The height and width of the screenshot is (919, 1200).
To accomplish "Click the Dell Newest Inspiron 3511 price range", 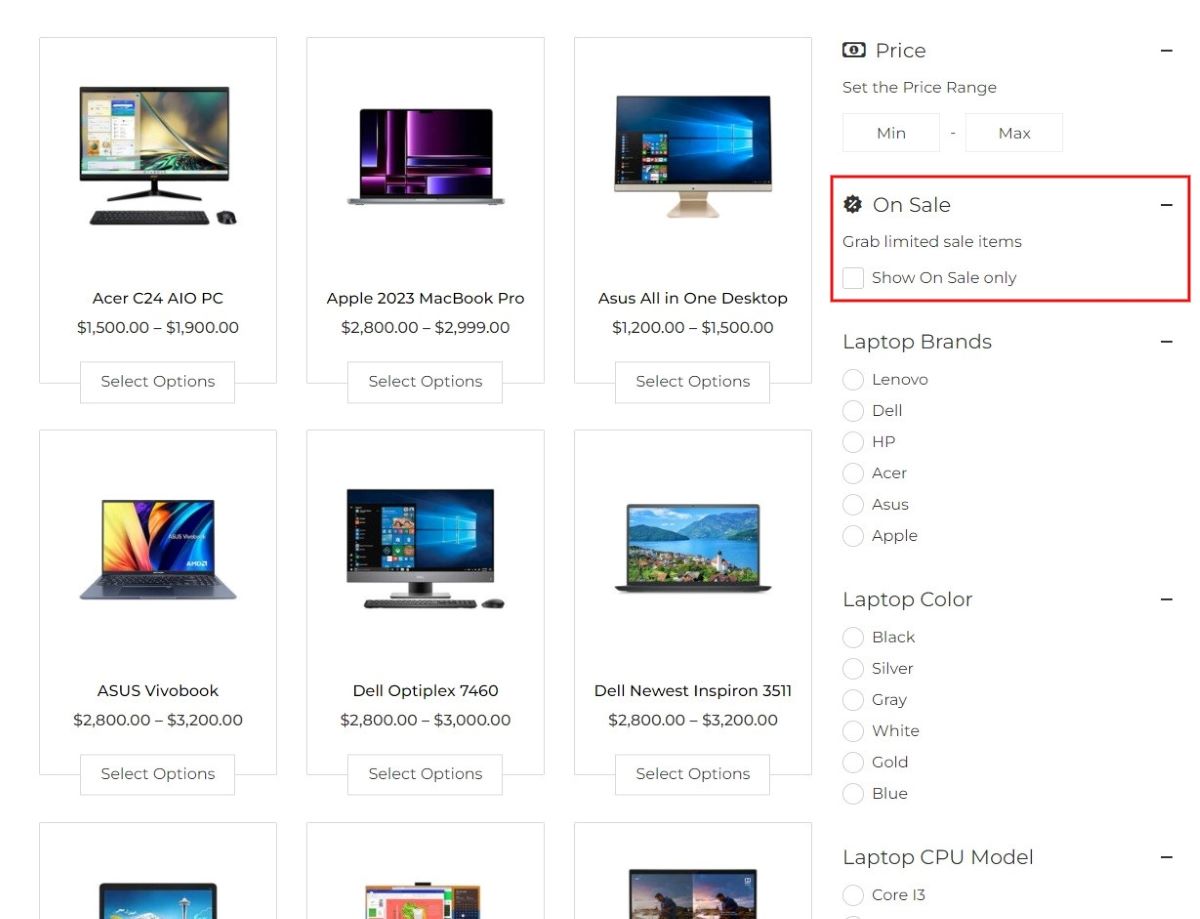I will click(693, 720).
